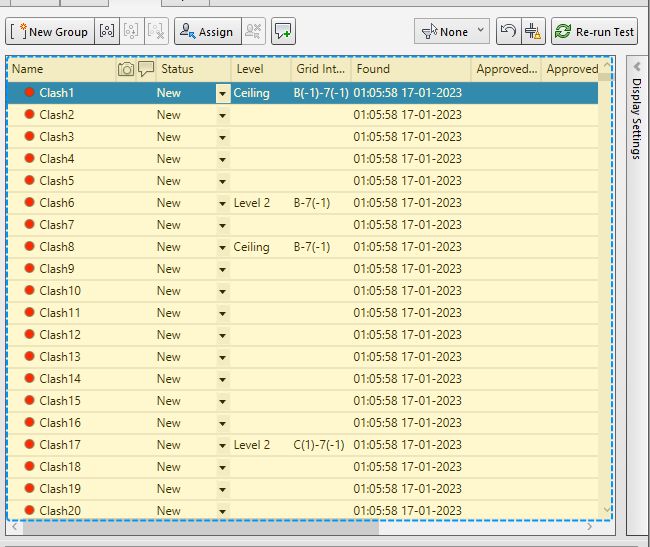Open the Assign clash dialog
This screenshot has height=547, width=650.
(x=205, y=32)
